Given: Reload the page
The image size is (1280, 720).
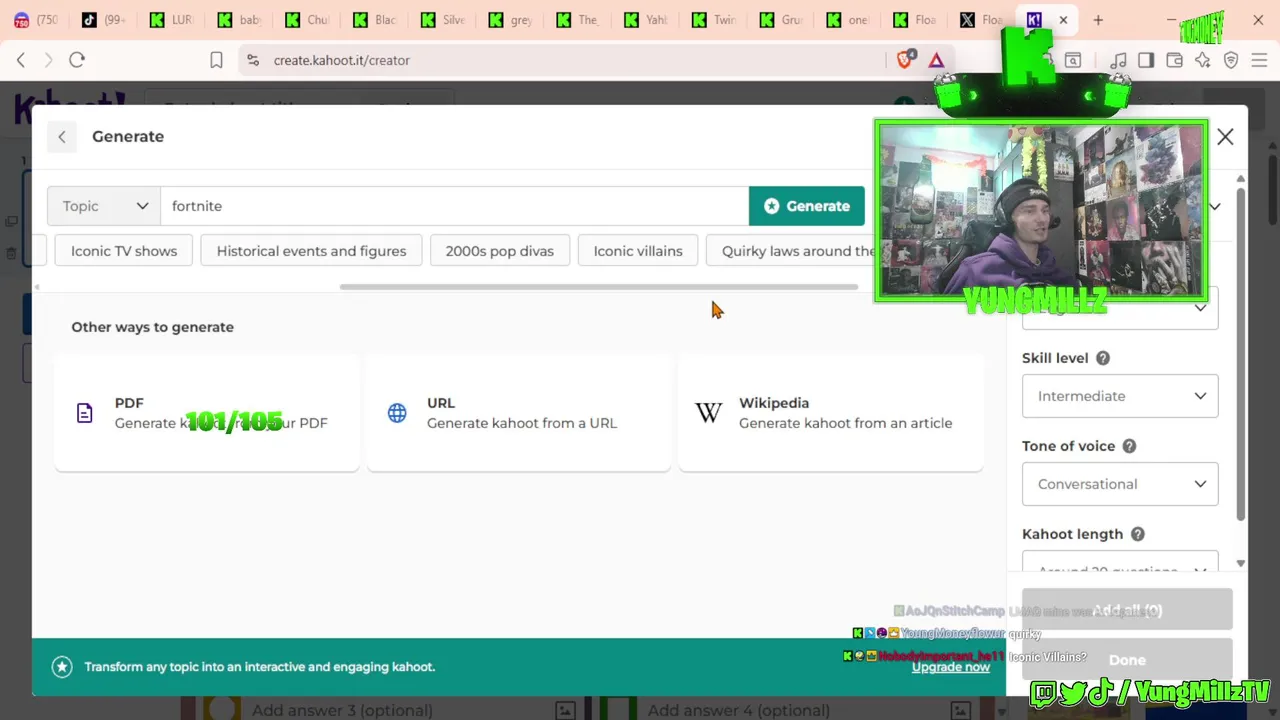Looking at the screenshot, I should (x=77, y=60).
